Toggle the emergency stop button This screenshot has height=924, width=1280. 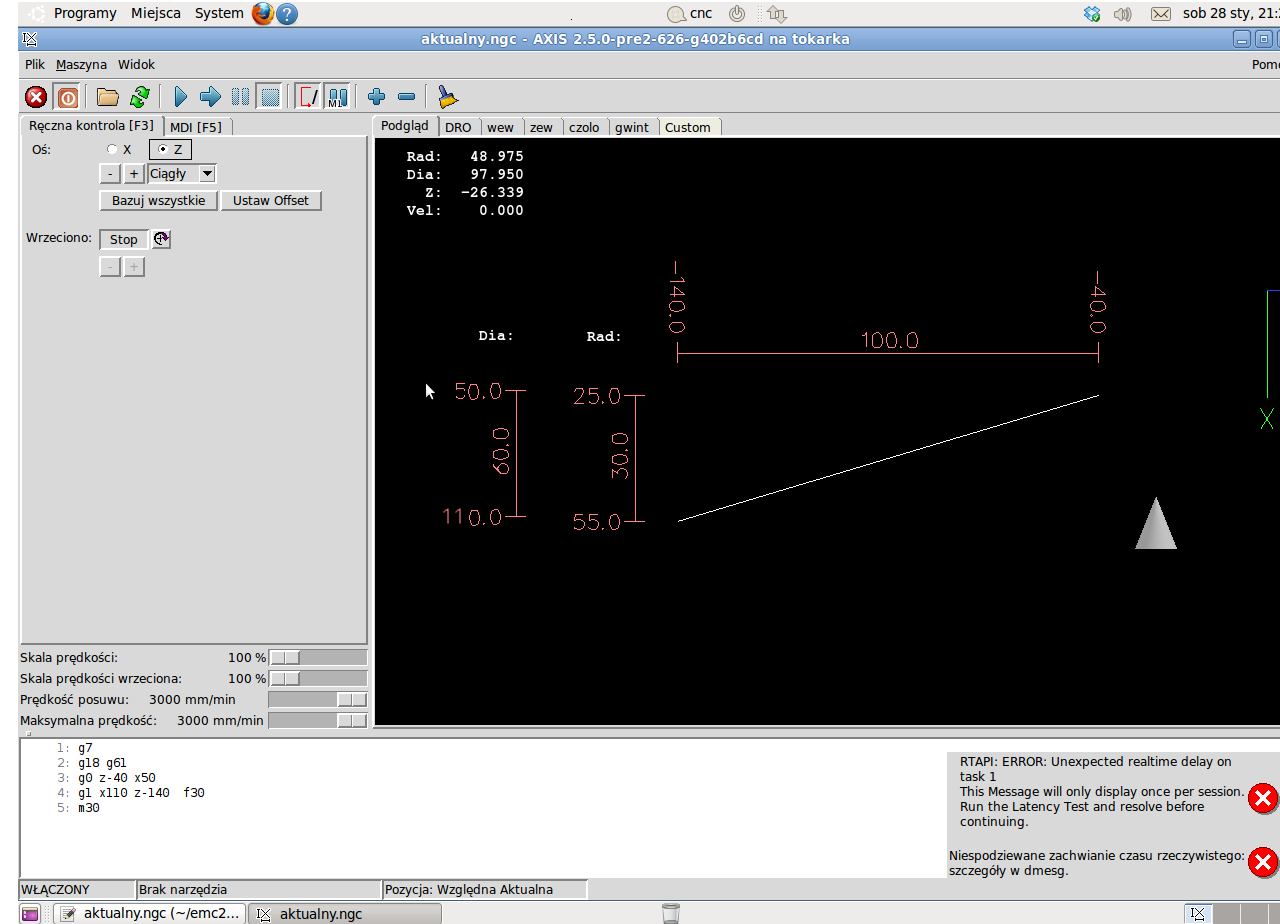click(36, 97)
